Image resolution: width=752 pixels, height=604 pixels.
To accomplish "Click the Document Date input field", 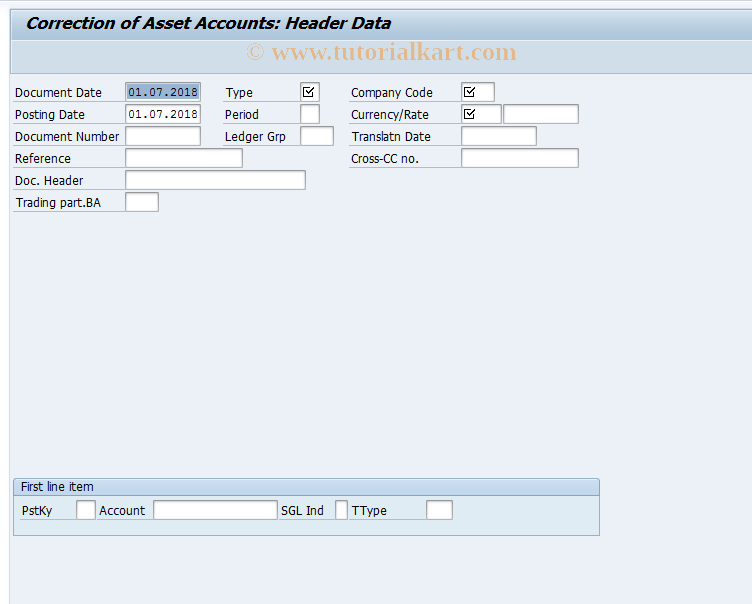I will pos(163,92).
